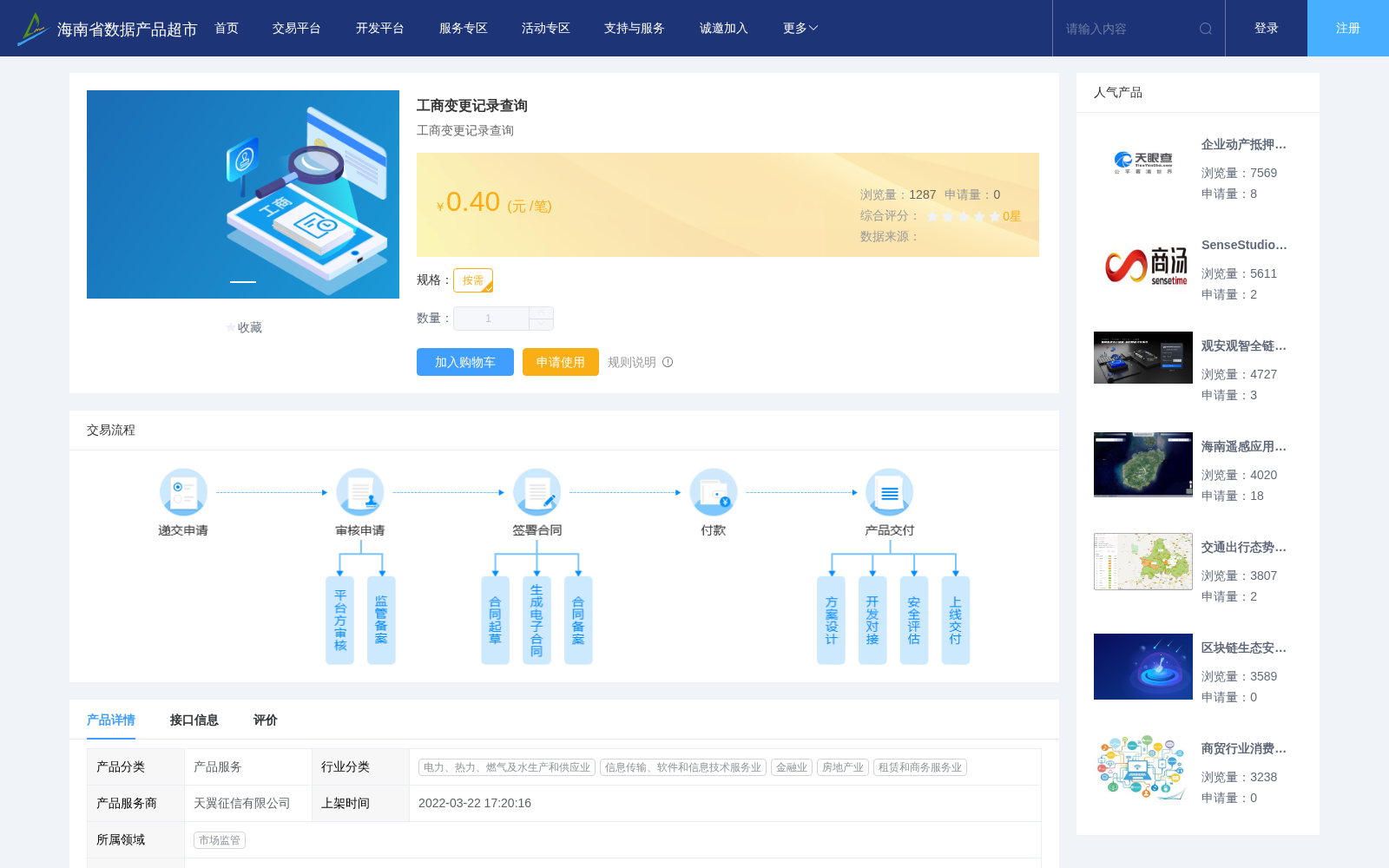Click the 生成电子合同 flow box

point(537,620)
